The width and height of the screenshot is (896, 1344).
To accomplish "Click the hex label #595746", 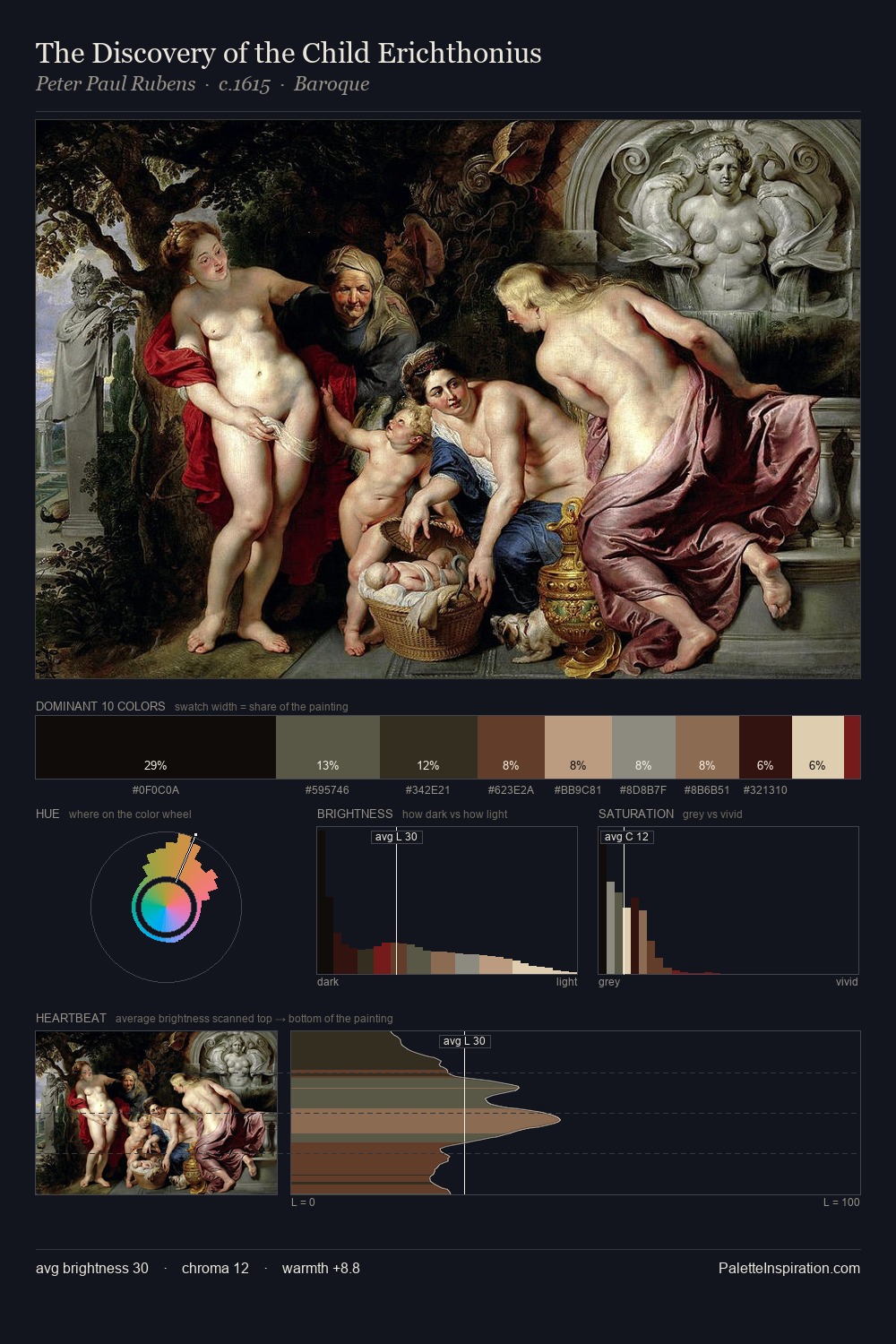I will [x=327, y=790].
